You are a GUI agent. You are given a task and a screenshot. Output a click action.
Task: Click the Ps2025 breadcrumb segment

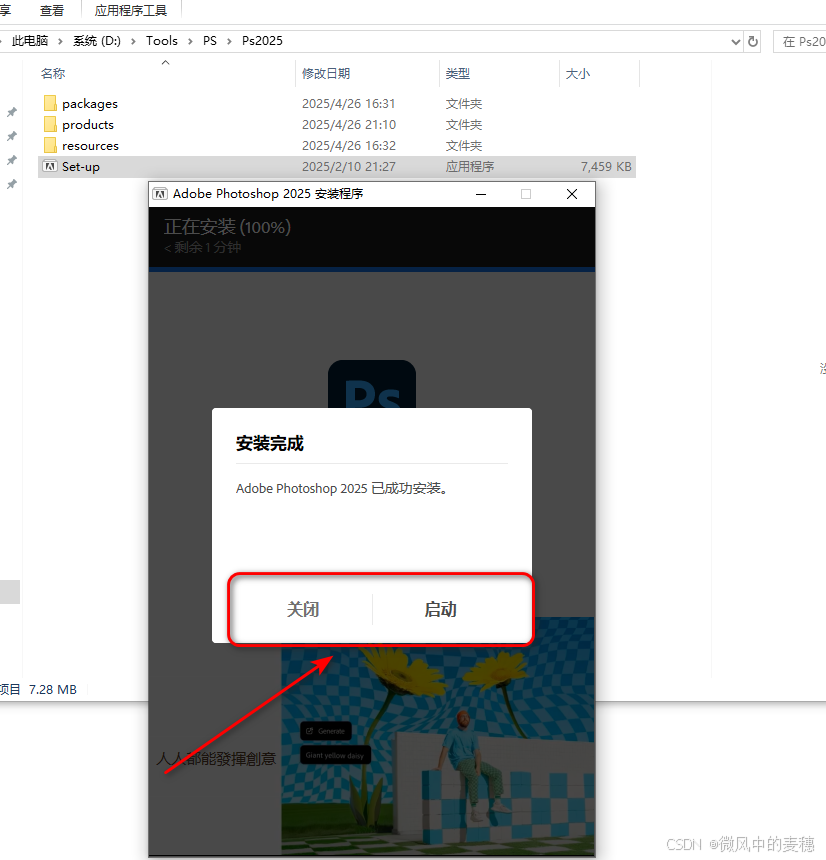(262, 41)
